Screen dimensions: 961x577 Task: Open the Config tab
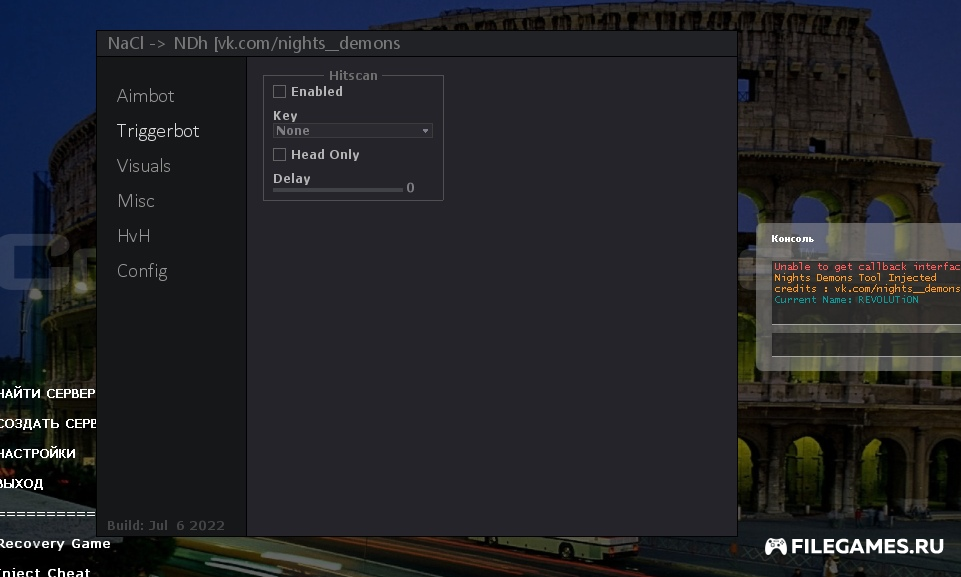(142, 271)
